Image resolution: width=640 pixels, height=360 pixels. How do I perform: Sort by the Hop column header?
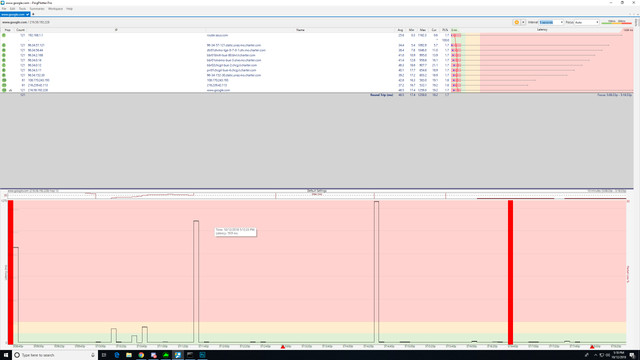click(7, 30)
